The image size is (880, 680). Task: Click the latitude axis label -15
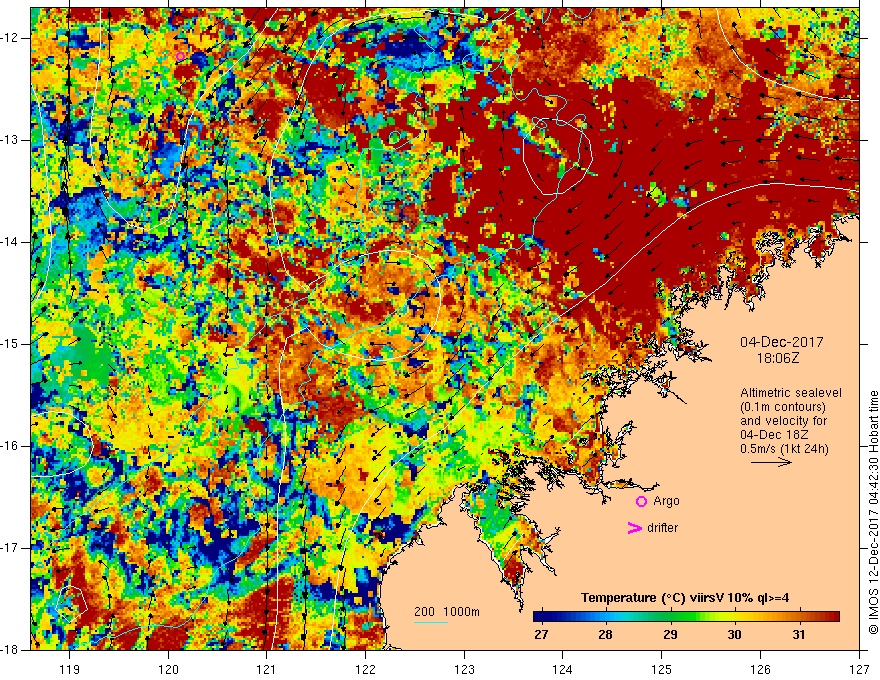[x=10, y=344]
